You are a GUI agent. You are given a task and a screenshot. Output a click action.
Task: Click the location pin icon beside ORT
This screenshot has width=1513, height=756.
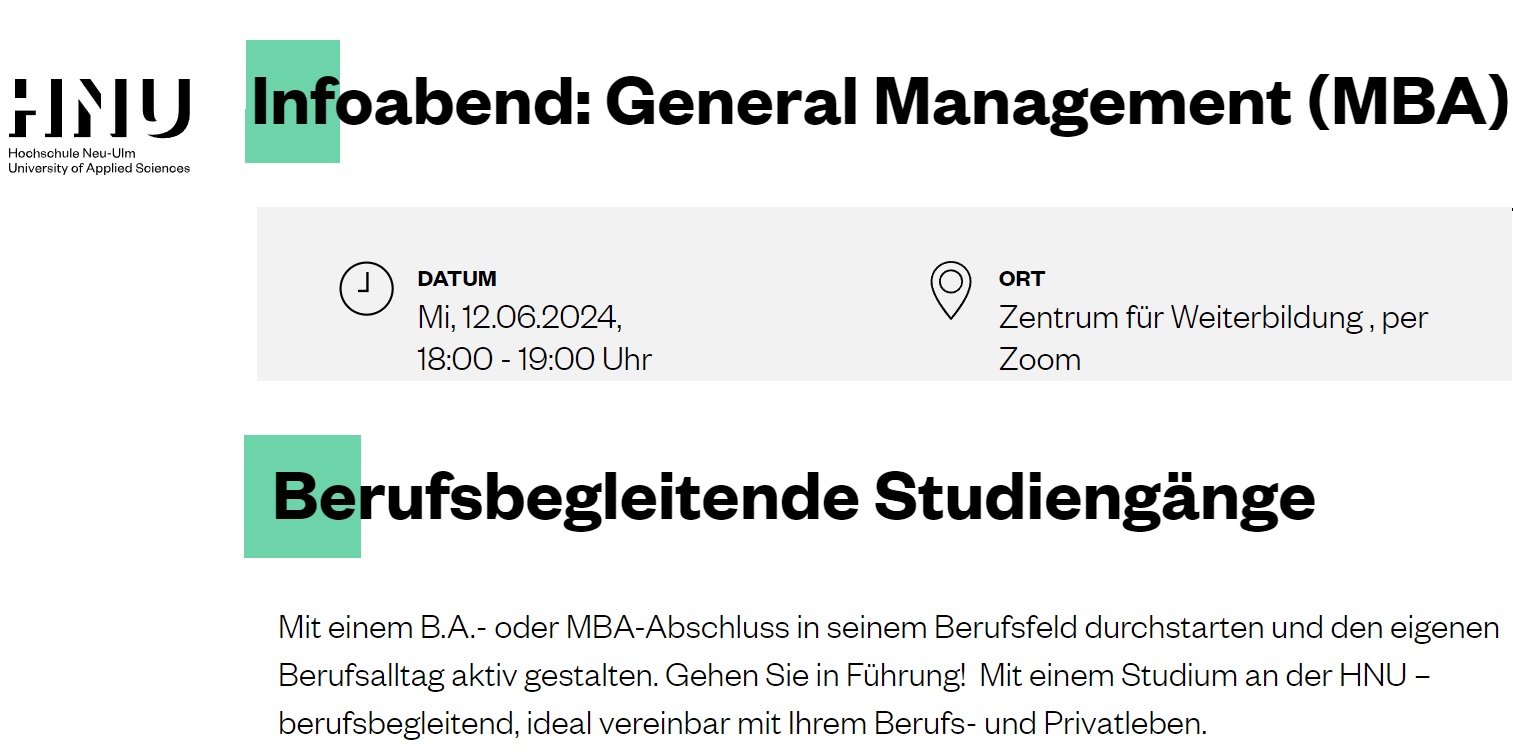[x=951, y=291]
